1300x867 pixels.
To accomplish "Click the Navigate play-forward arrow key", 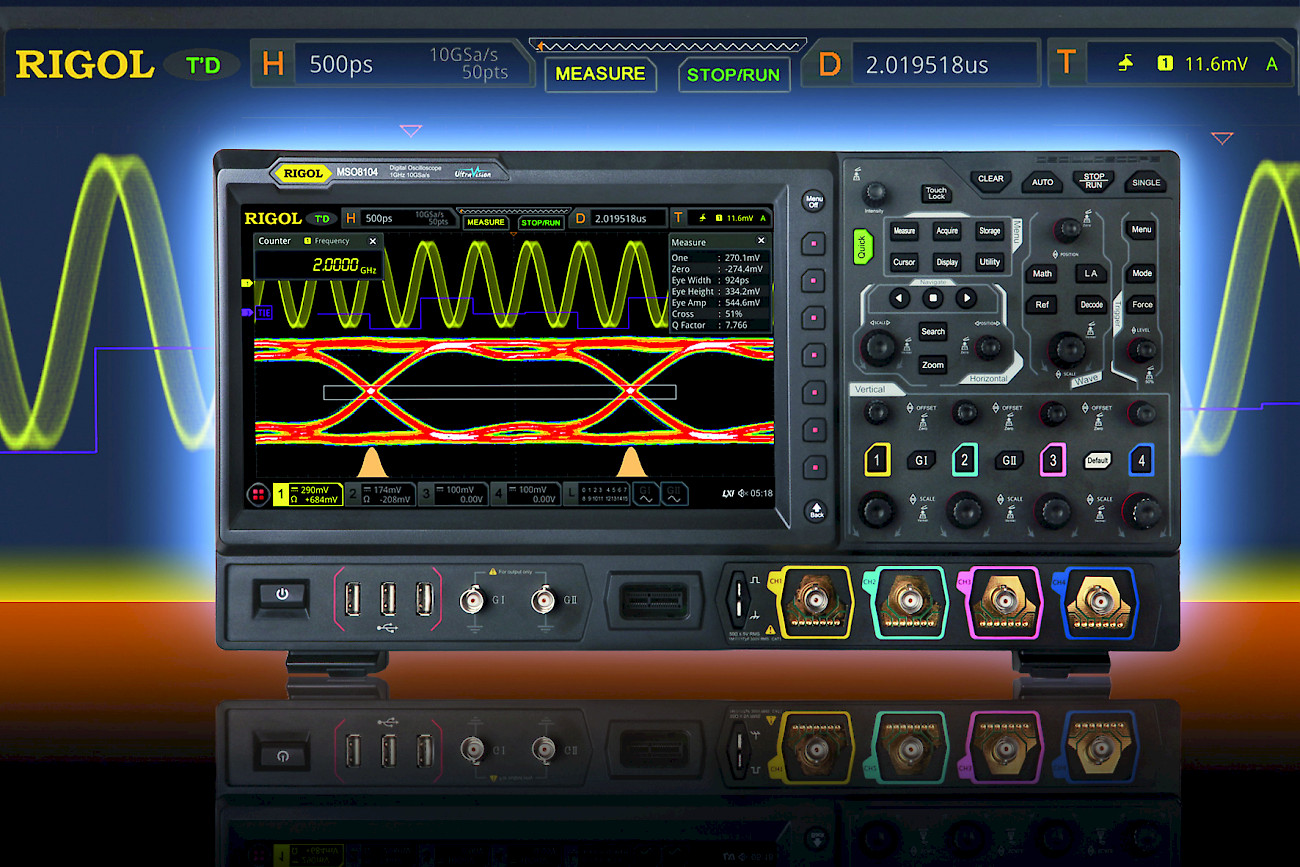I will (965, 297).
